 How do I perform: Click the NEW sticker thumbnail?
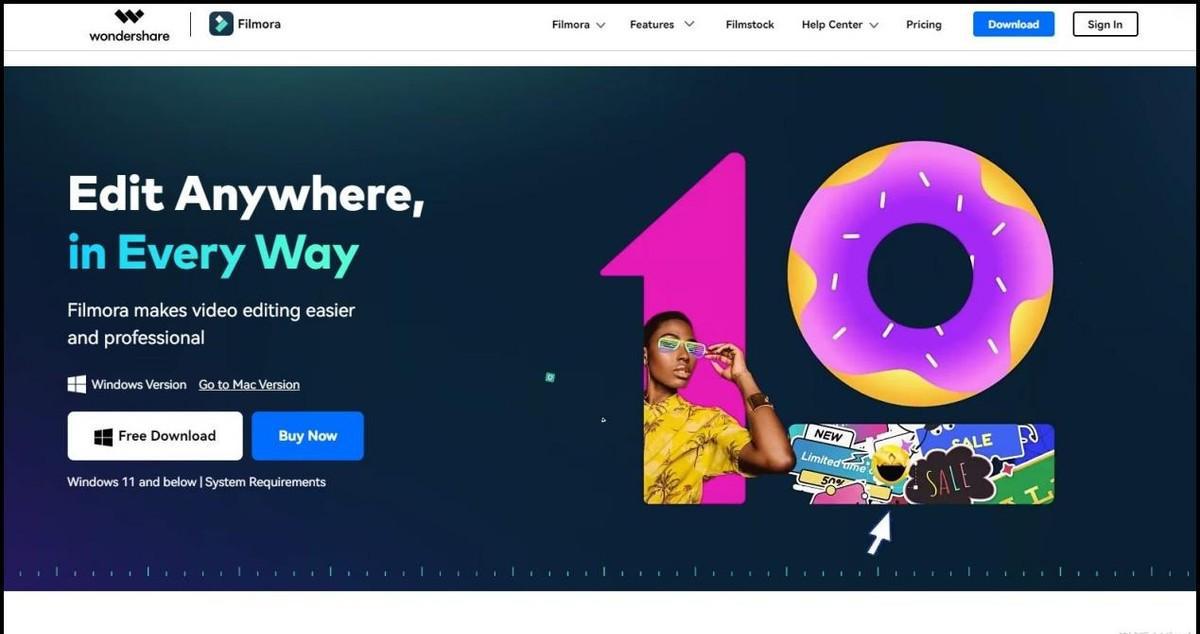click(x=827, y=436)
